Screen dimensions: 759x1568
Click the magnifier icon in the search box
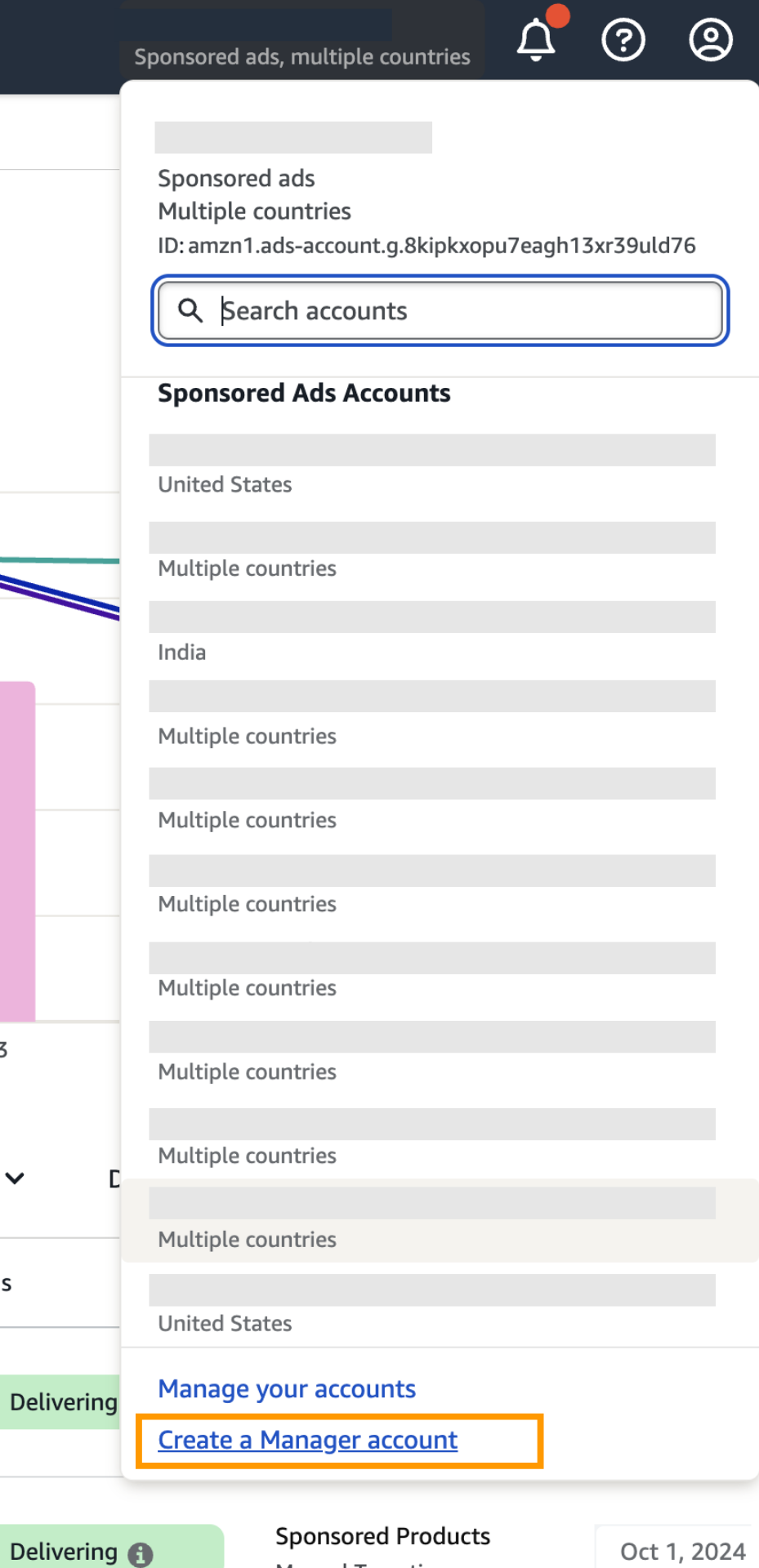coord(190,310)
